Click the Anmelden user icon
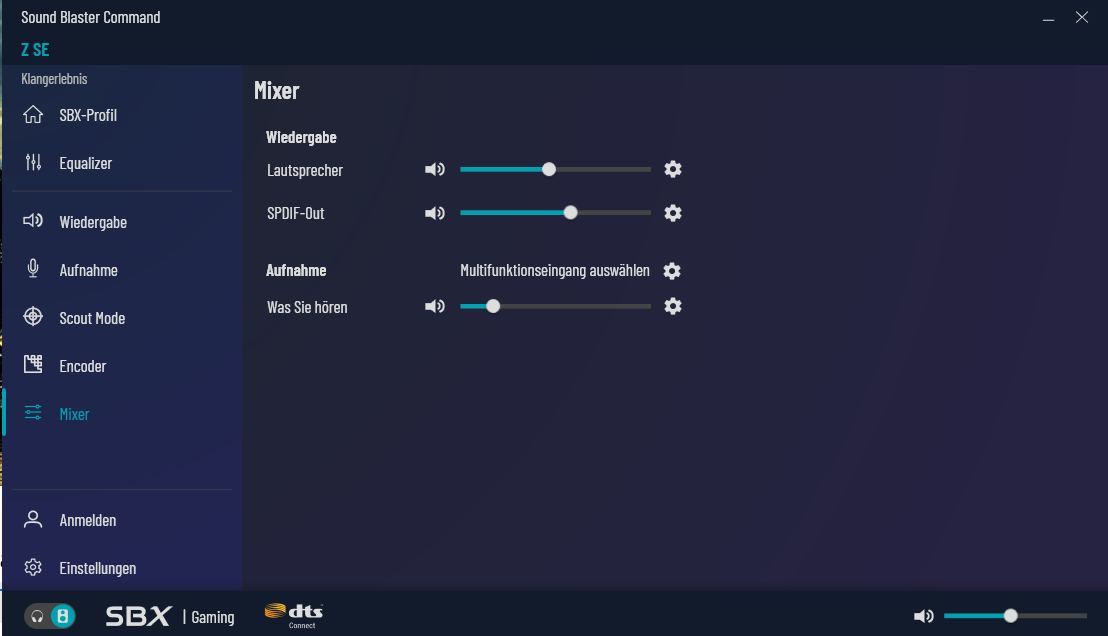 tap(33, 519)
